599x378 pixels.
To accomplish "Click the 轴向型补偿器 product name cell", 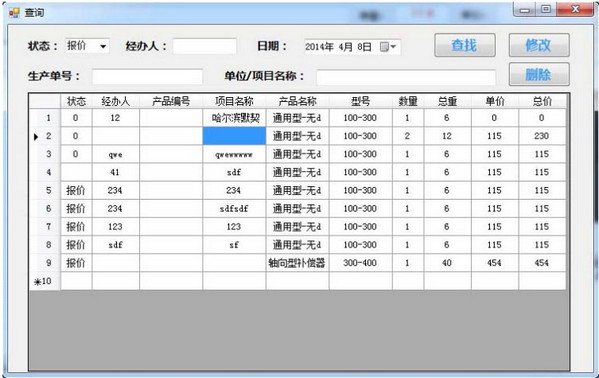I will pyautogui.click(x=297, y=263).
